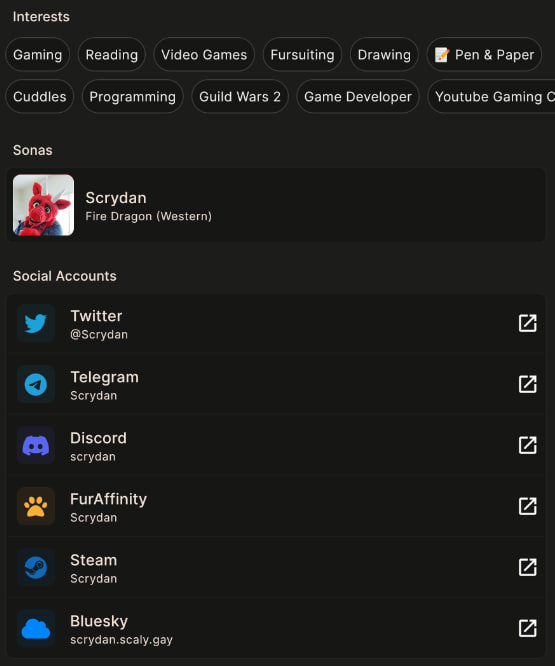The image size is (555, 666).
Task: Open FurAffinity external link icon
Action: pos(527,506)
